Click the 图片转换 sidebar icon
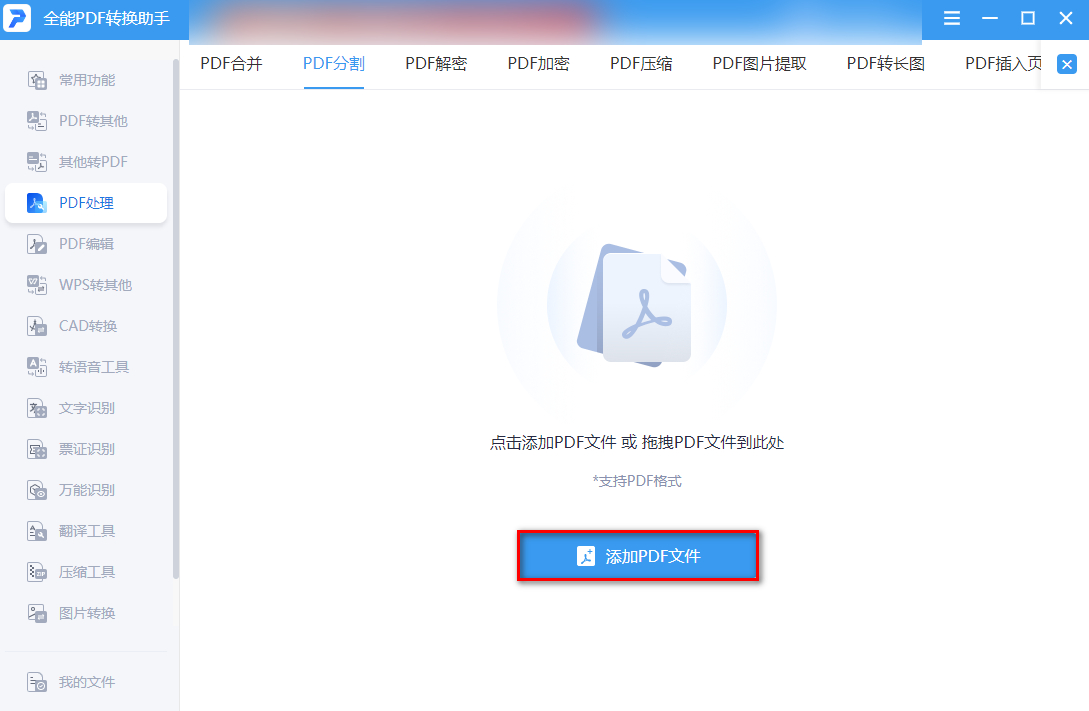This screenshot has height=711, width=1089. pos(37,613)
